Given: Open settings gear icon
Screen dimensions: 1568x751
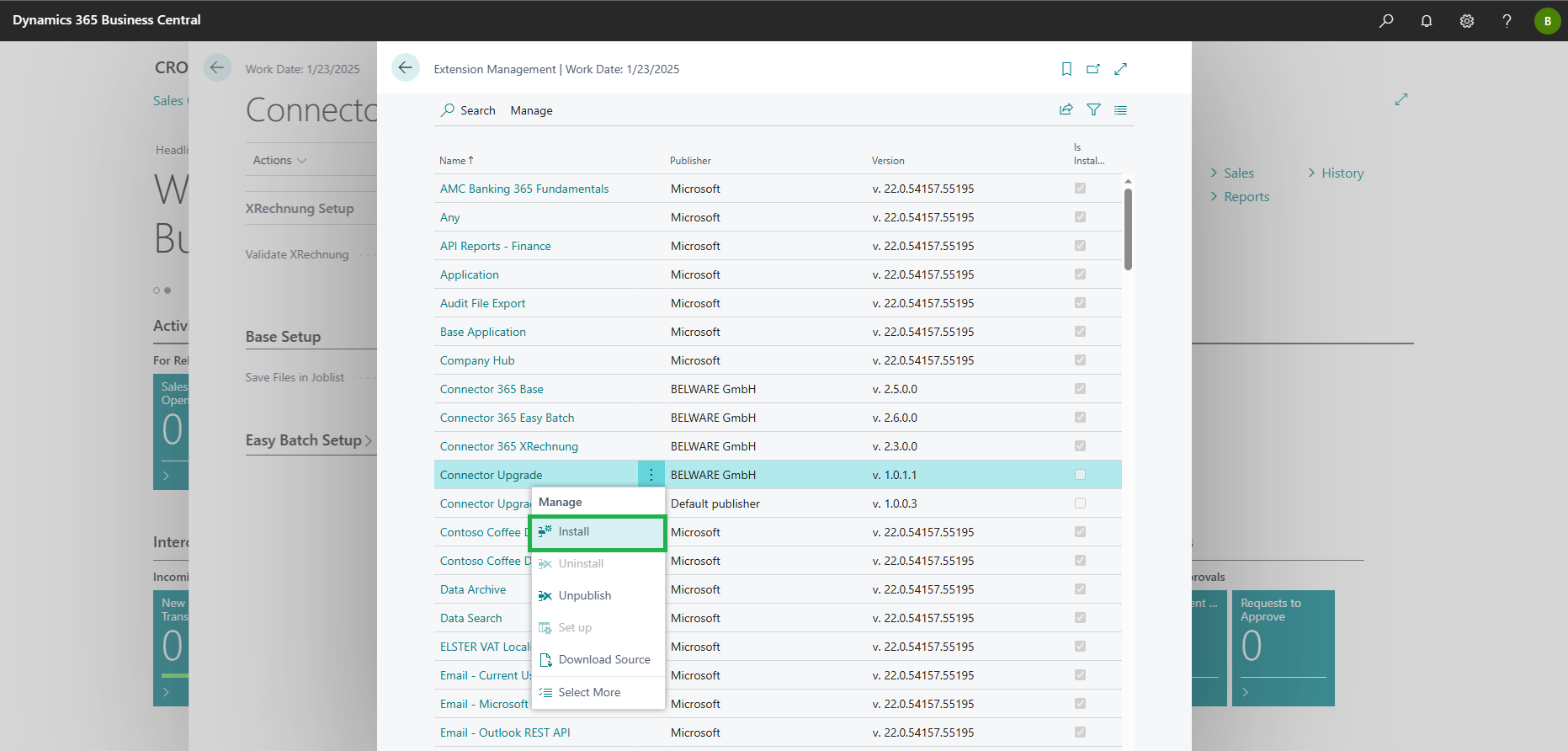Looking at the screenshot, I should click(x=1467, y=21).
